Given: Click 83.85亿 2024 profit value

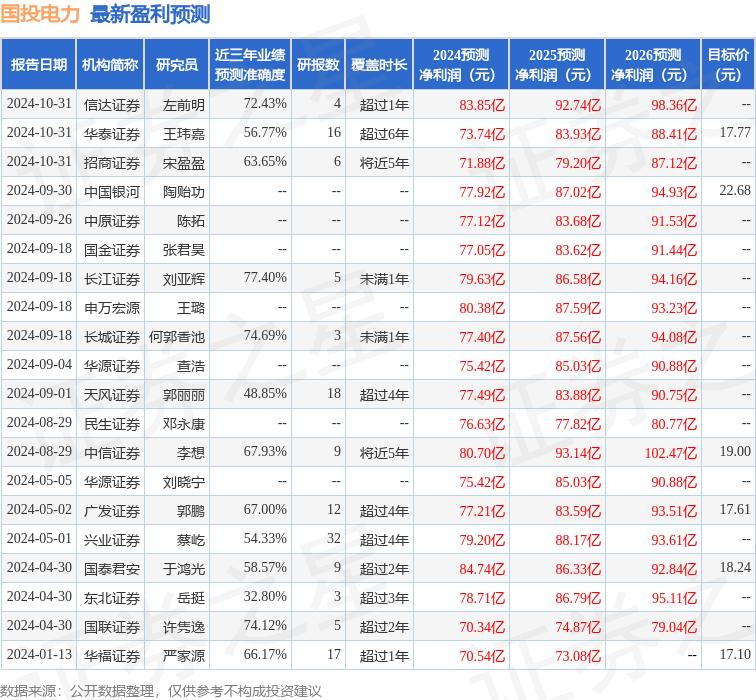Looking at the screenshot, I should tap(482, 105).
